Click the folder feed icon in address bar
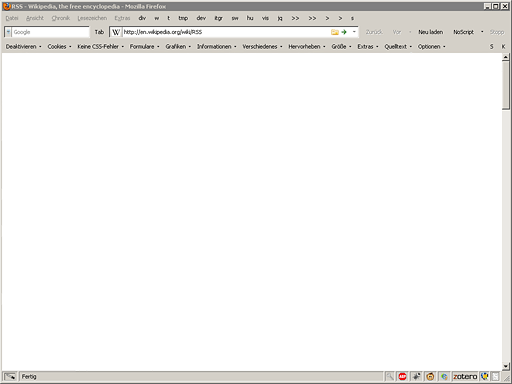The height and width of the screenshot is (384, 512). (335, 32)
